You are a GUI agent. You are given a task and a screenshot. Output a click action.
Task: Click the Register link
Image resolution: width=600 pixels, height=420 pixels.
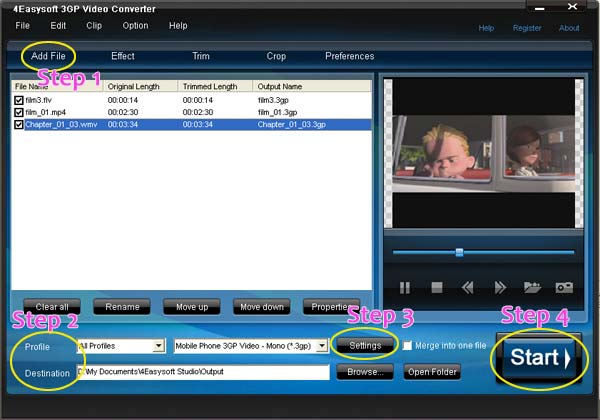527,28
